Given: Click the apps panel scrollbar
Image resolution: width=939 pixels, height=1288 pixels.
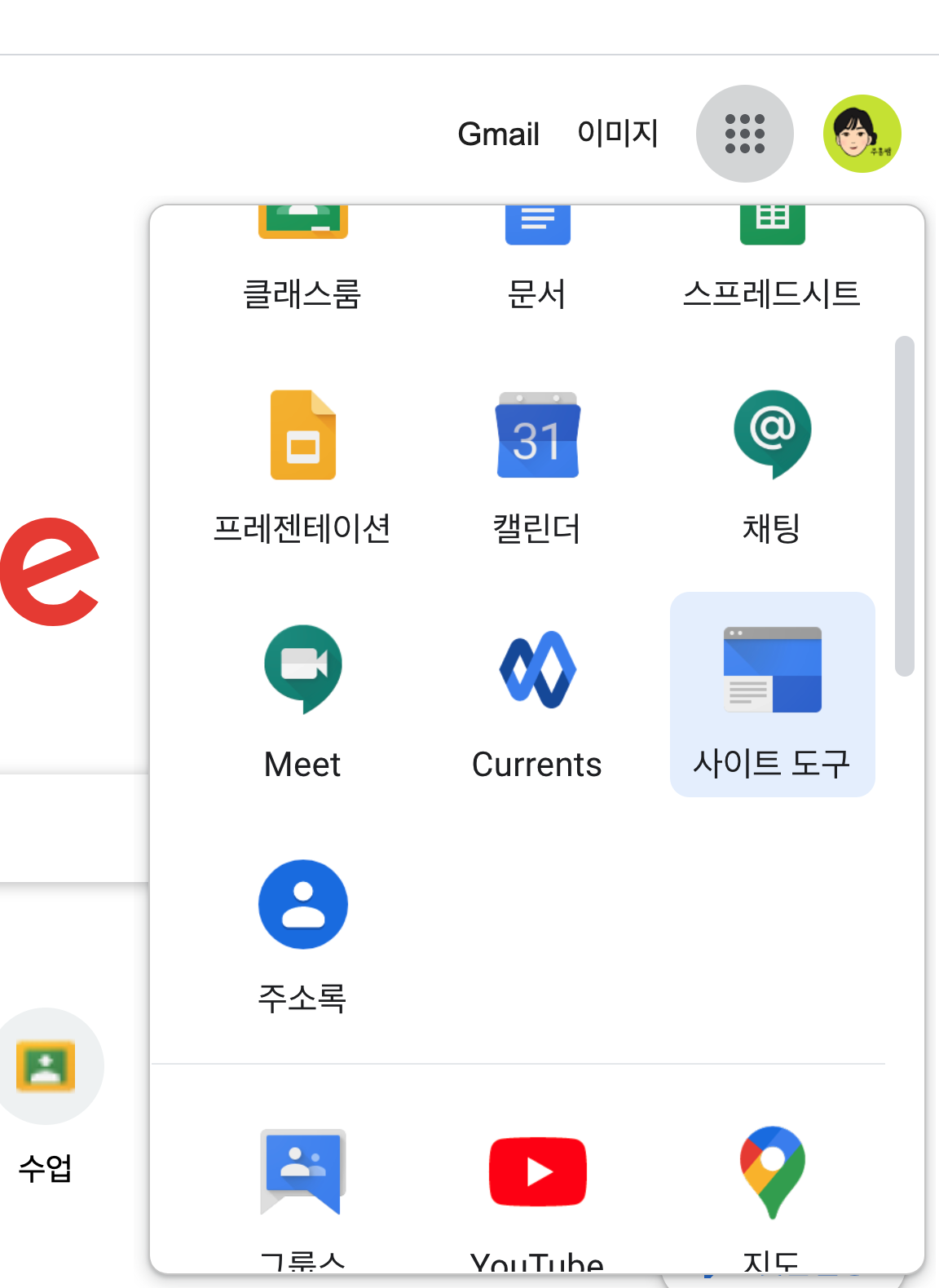Looking at the screenshot, I should [x=904, y=505].
